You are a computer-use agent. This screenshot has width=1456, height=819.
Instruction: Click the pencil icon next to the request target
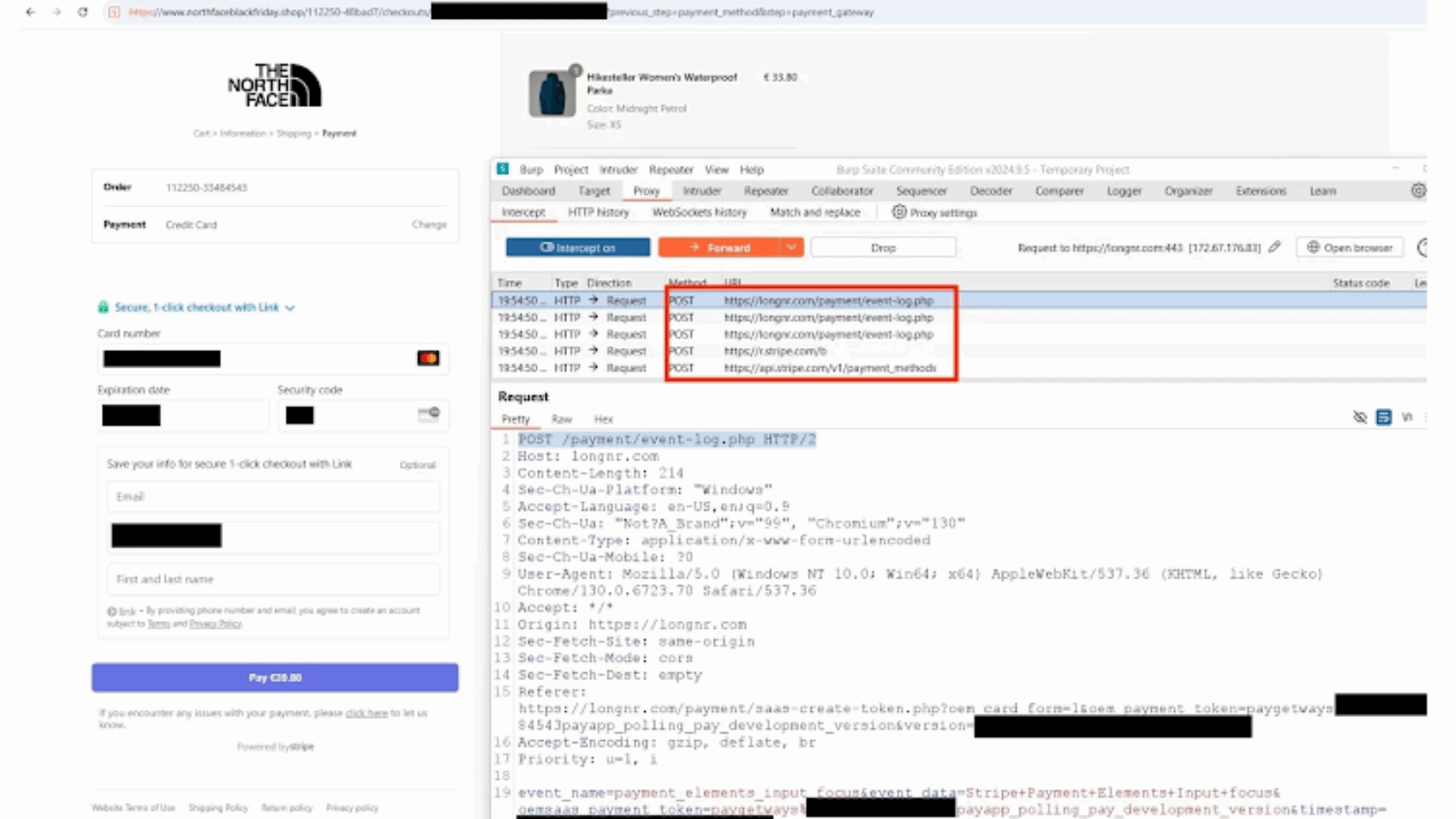[x=1274, y=247]
